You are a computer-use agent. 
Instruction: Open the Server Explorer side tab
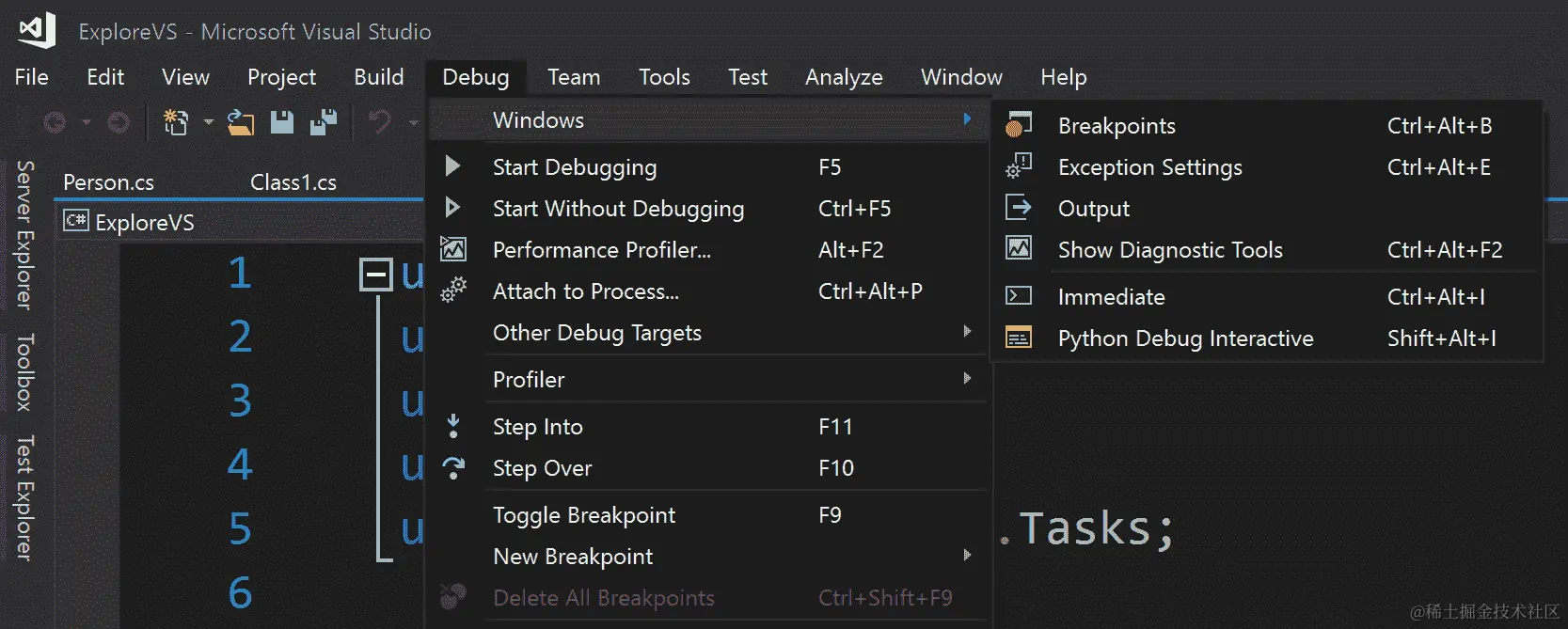point(25,235)
